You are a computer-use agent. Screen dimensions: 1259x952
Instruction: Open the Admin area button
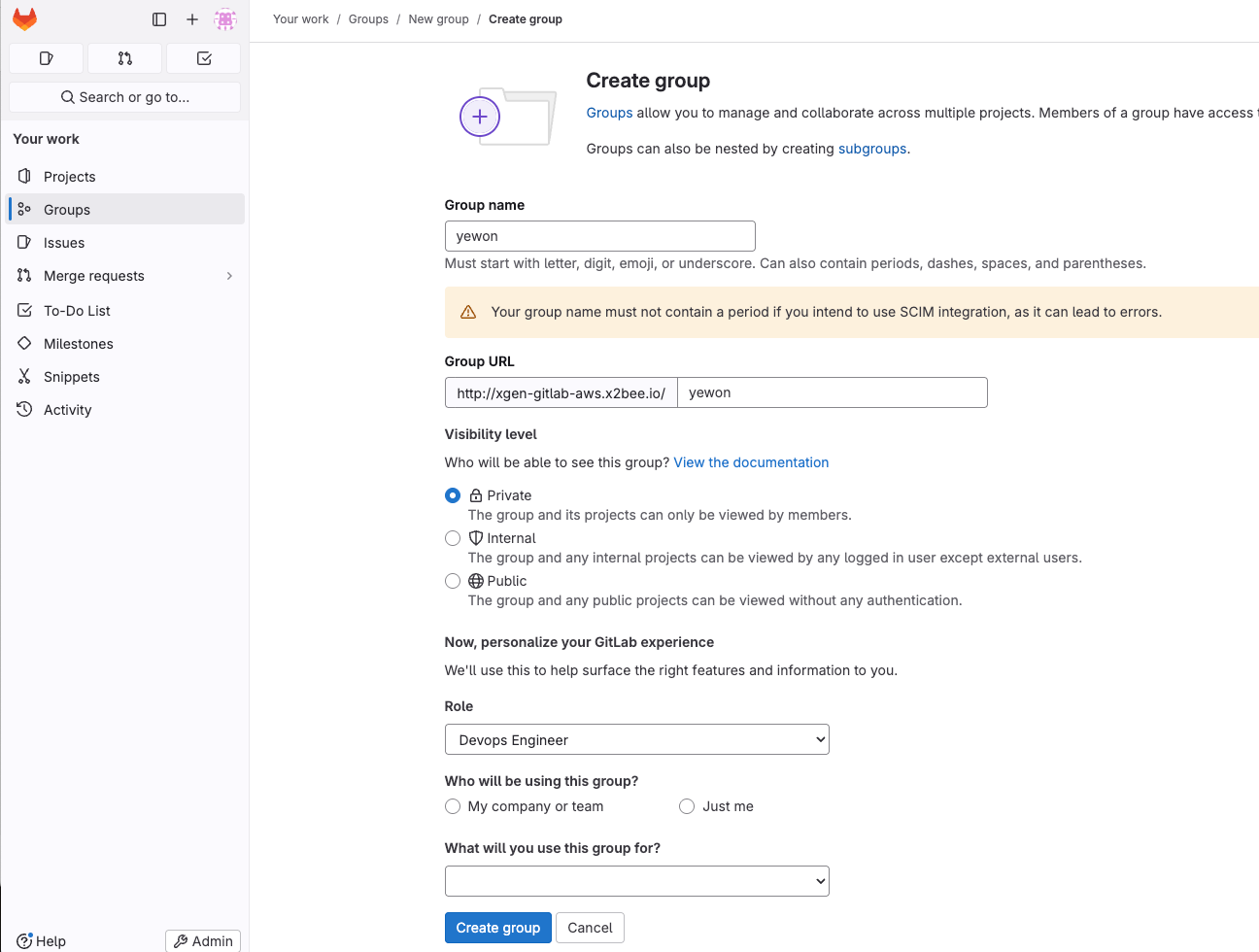203,940
